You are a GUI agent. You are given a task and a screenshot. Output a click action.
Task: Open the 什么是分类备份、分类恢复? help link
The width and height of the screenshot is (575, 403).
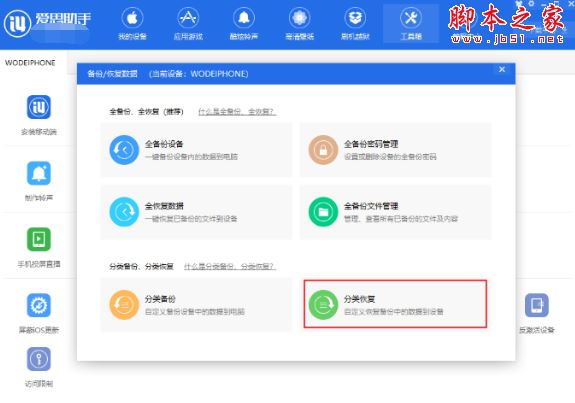coord(230,266)
